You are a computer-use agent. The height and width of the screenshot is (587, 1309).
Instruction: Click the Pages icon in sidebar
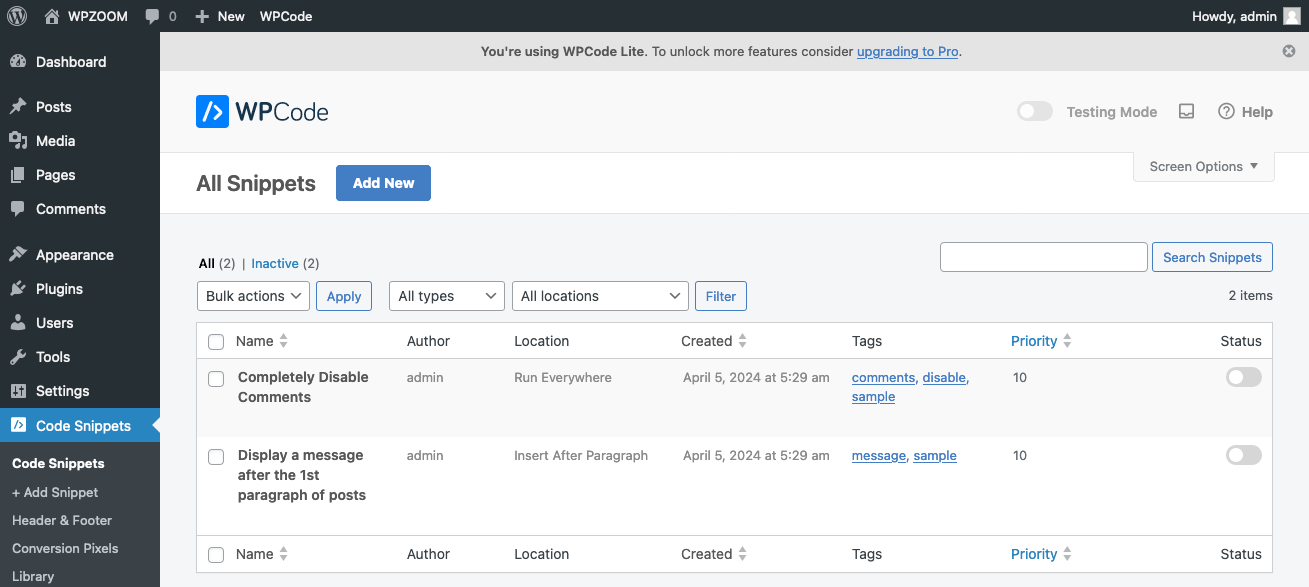pyautogui.click(x=18, y=175)
